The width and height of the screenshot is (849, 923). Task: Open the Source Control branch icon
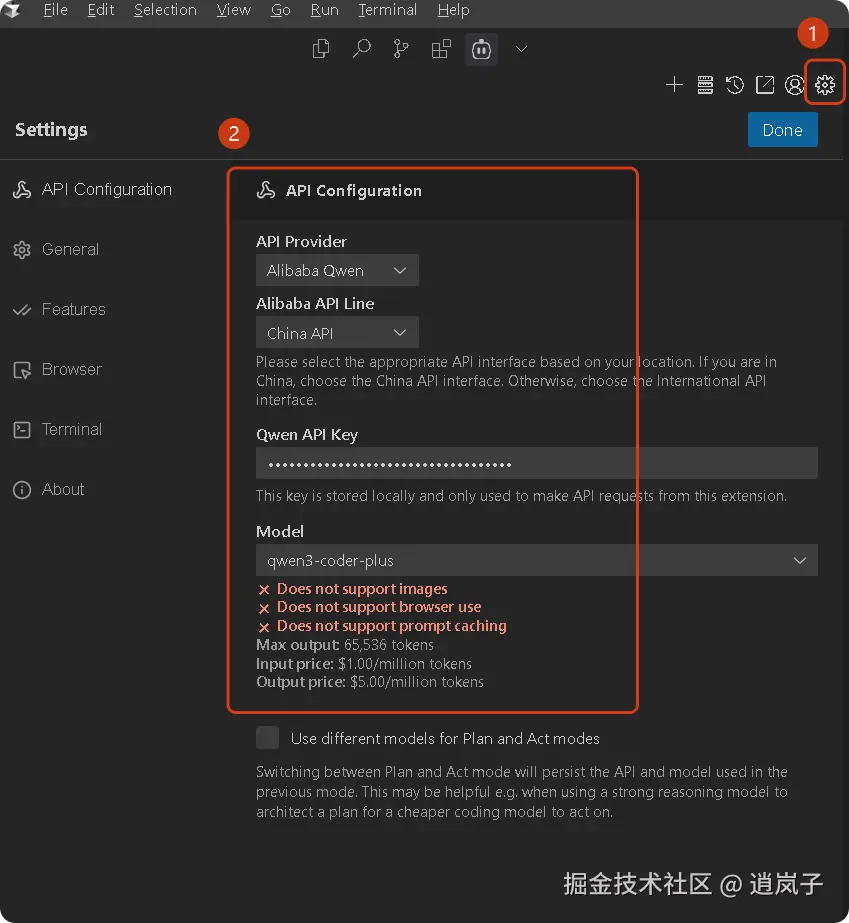tap(401, 49)
